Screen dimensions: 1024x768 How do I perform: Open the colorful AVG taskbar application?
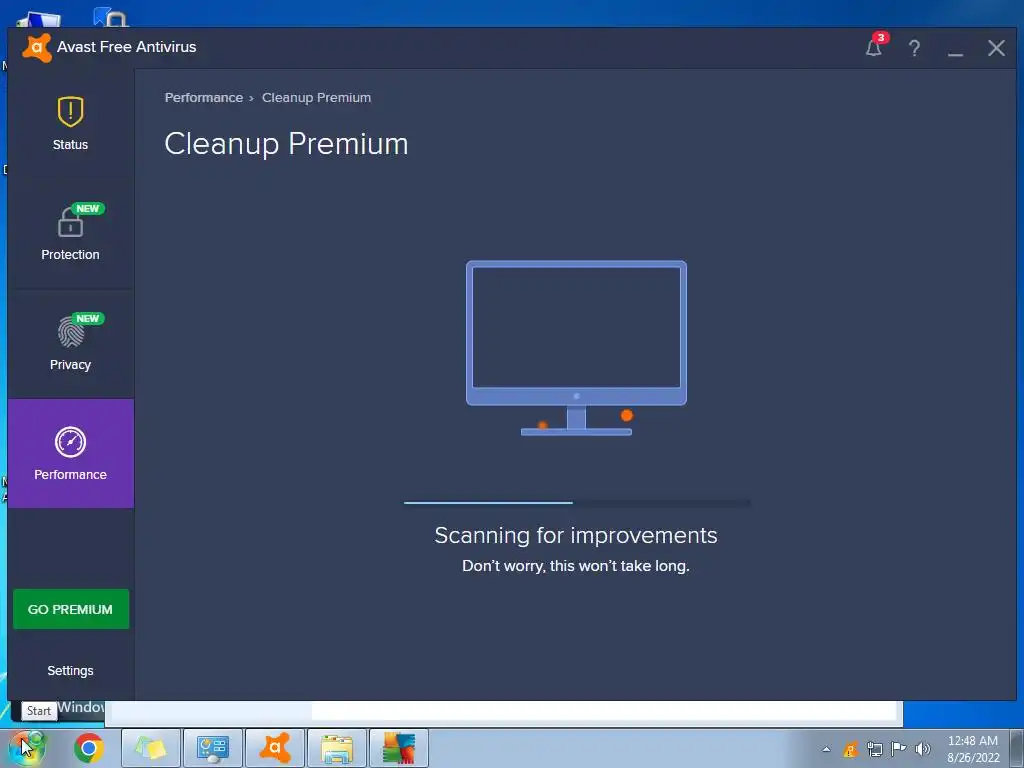399,748
